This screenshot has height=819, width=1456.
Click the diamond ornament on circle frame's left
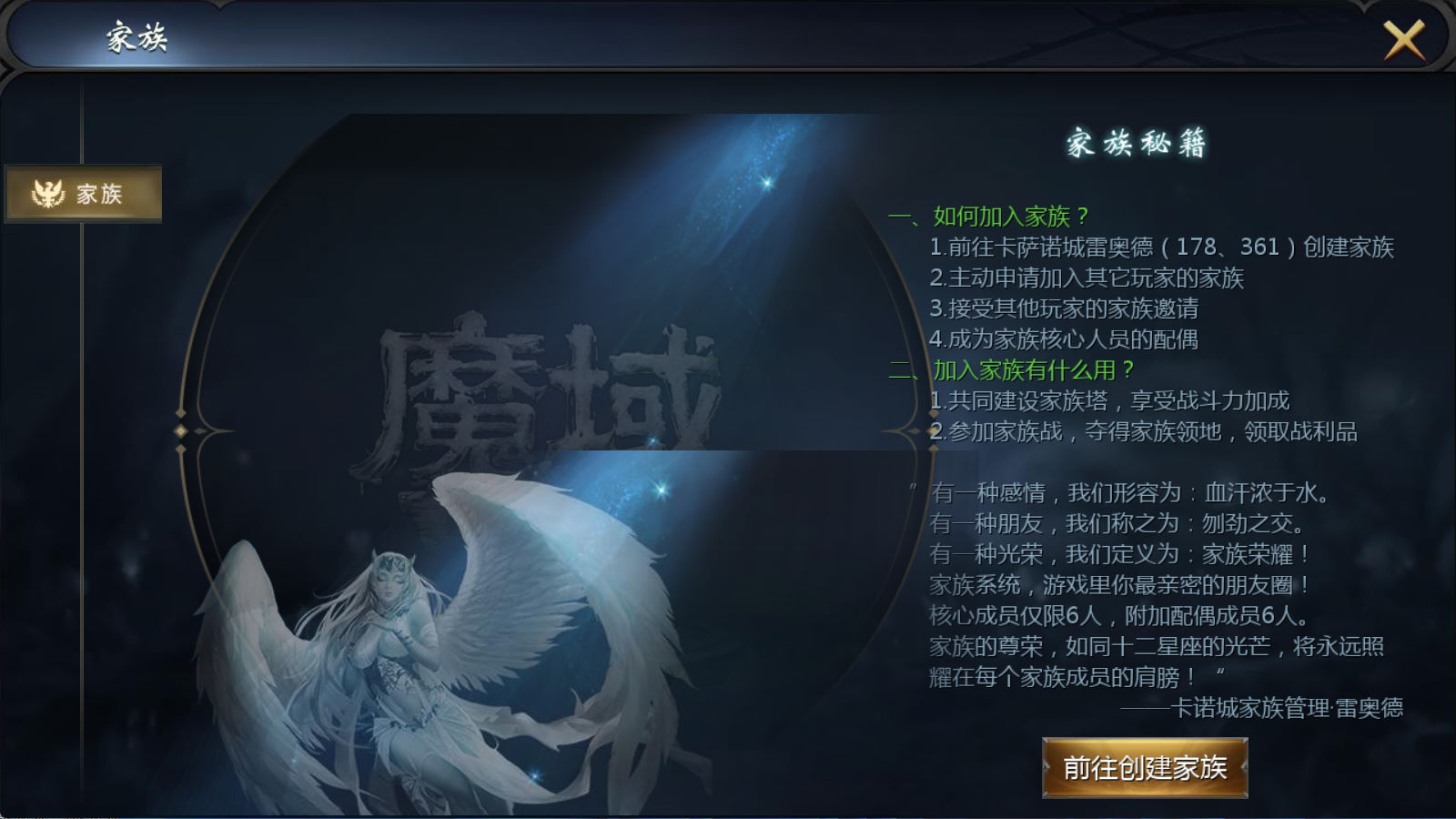181,430
